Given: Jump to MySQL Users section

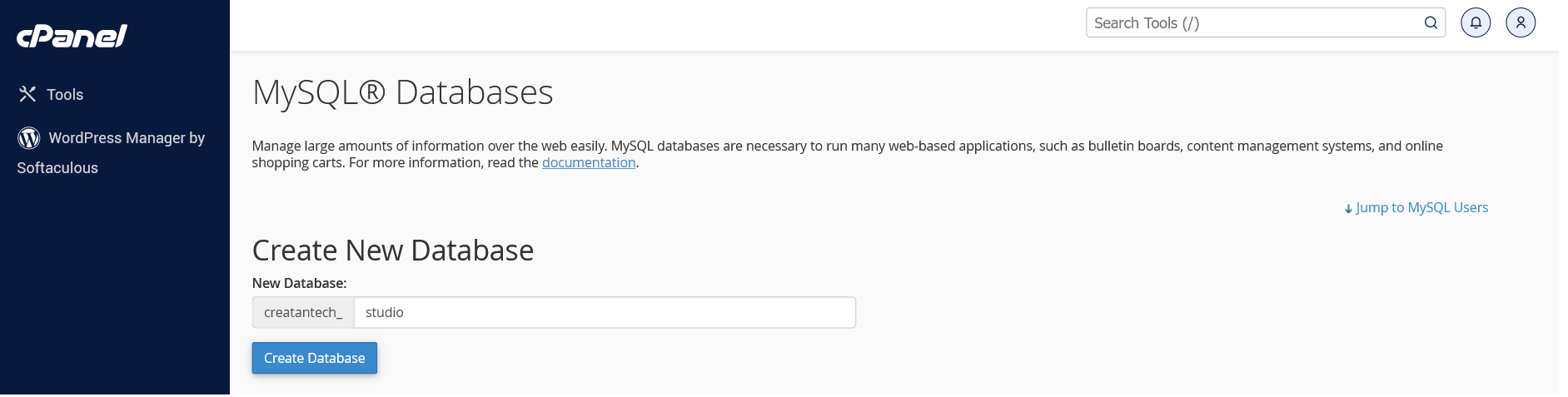Looking at the screenshot, I should pos(1421,207).
